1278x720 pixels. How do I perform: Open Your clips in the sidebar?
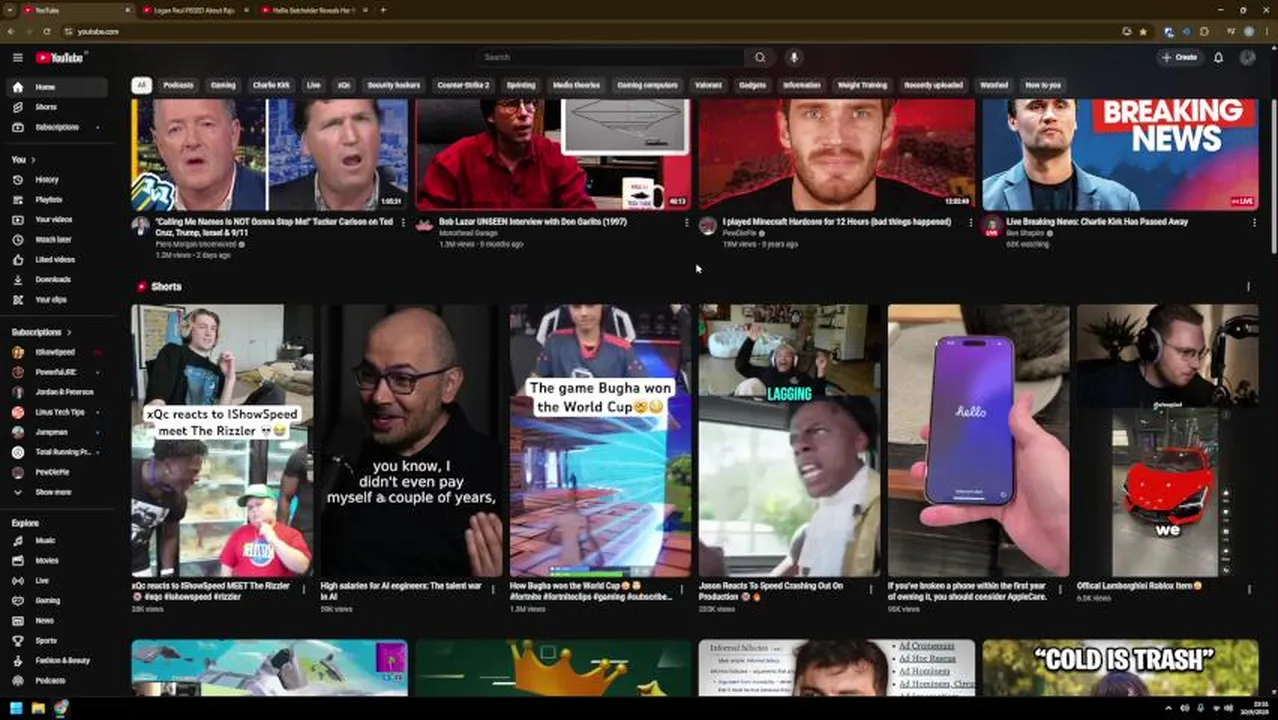click(x=57, y=300)
